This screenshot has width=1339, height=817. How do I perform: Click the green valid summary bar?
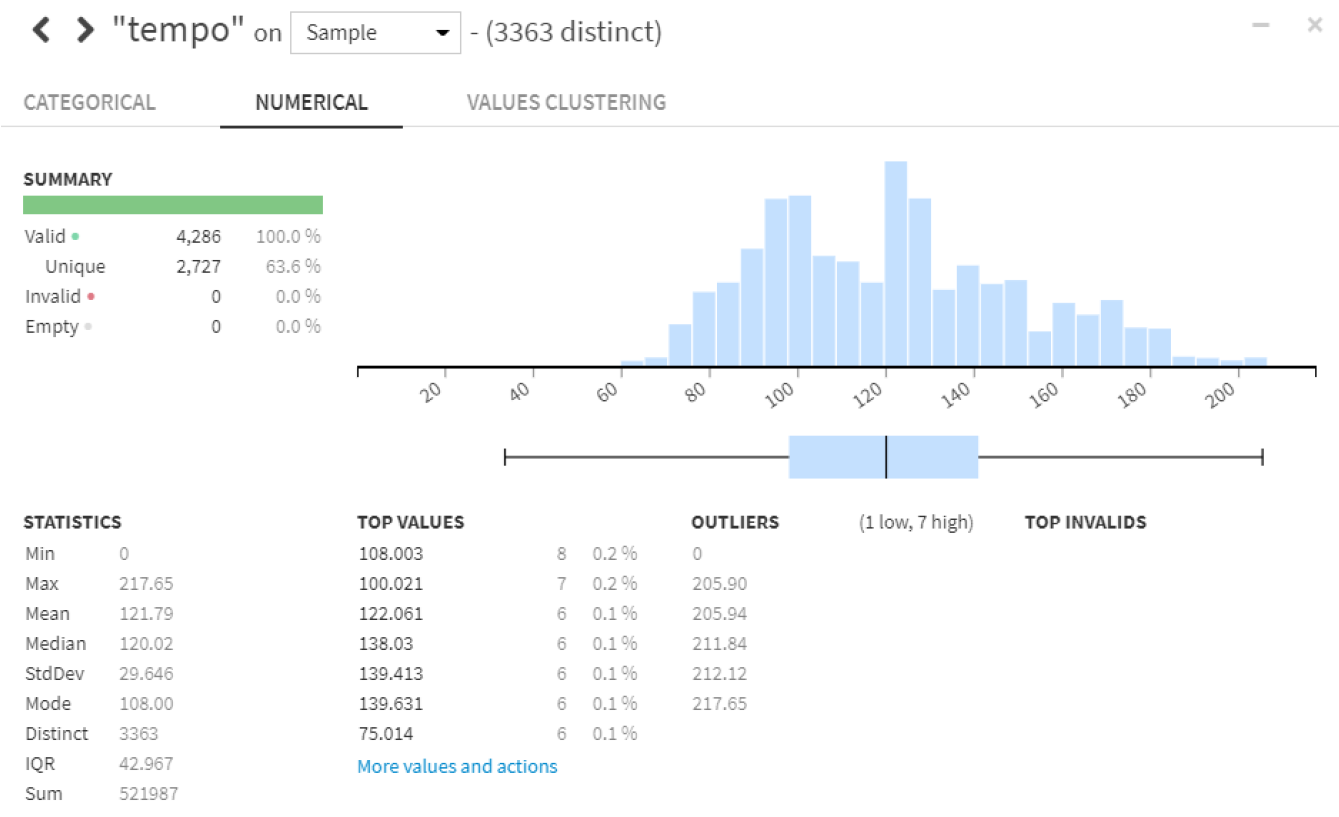173,205
